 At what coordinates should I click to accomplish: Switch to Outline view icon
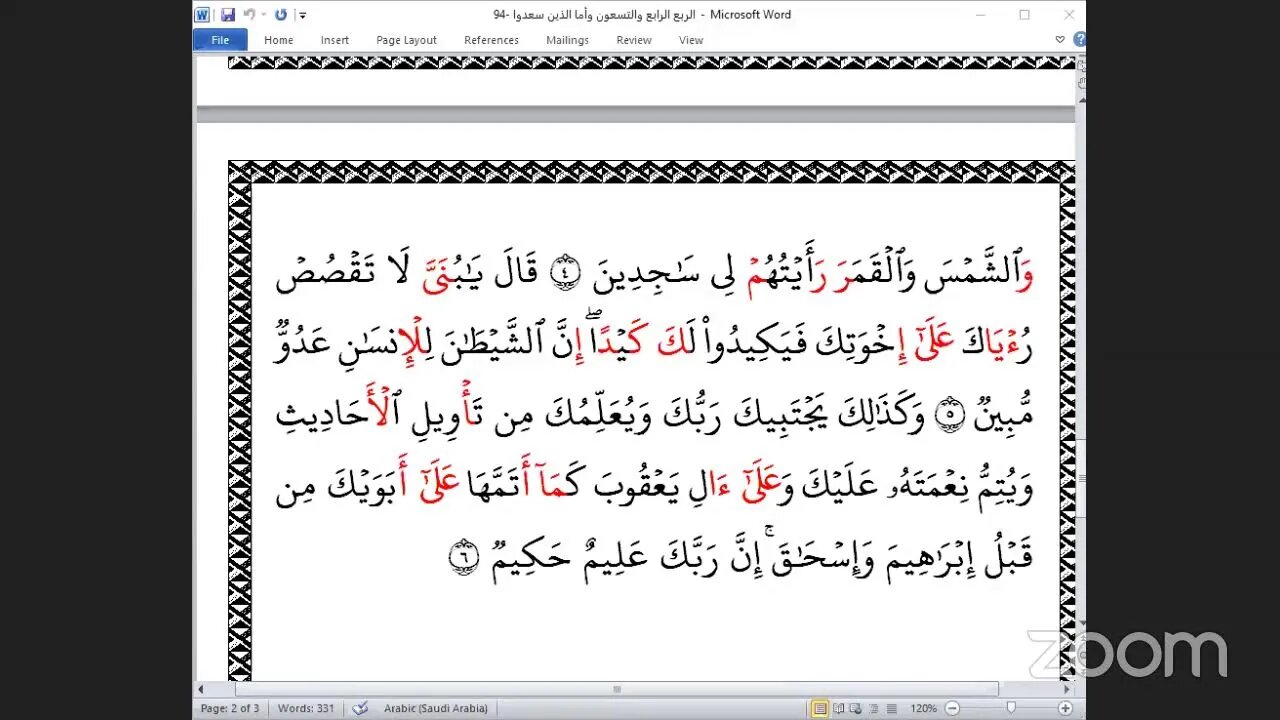point(874,708)
